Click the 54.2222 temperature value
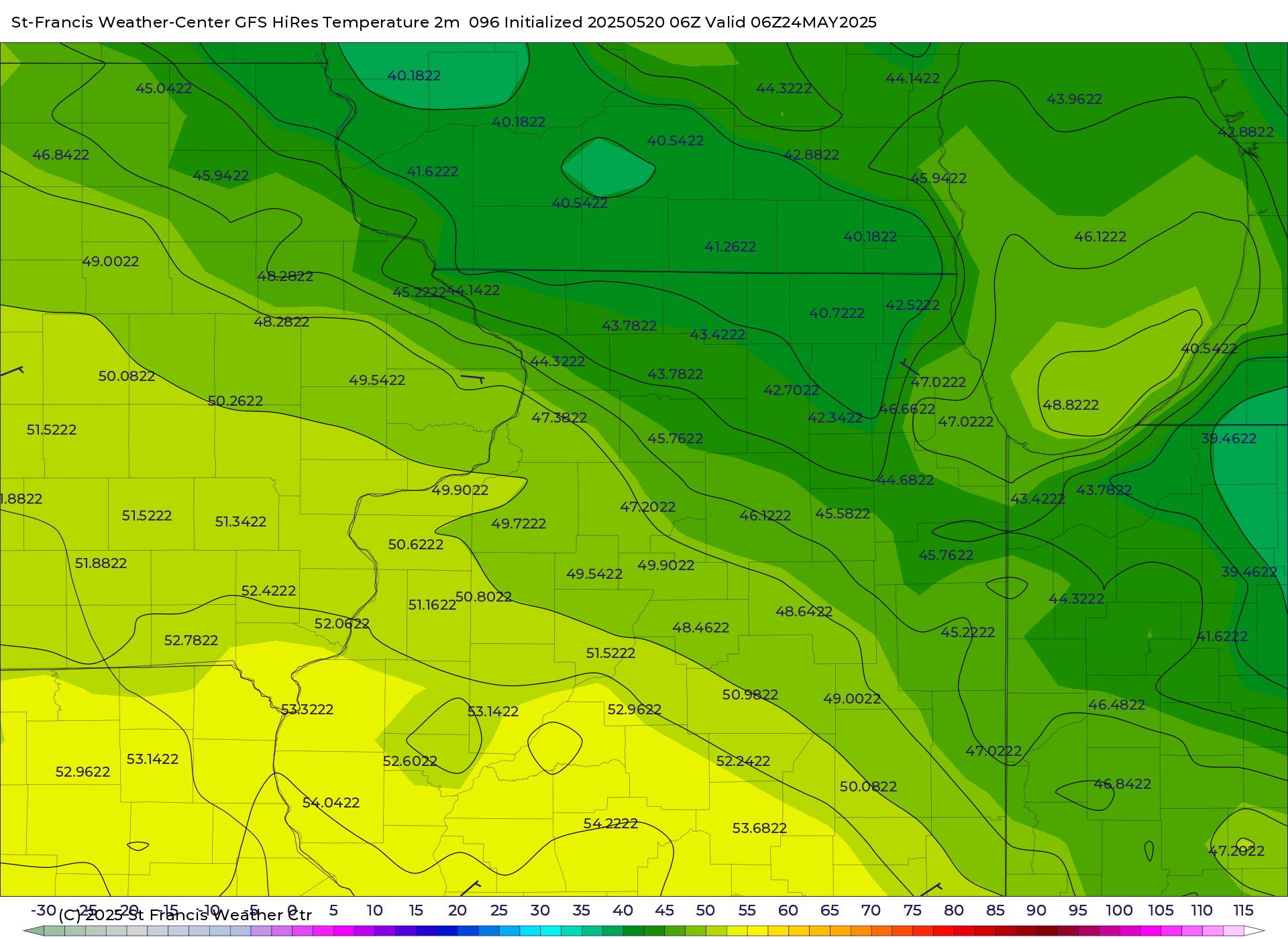Screen dimensions: 1288x939 coord(610,824)
